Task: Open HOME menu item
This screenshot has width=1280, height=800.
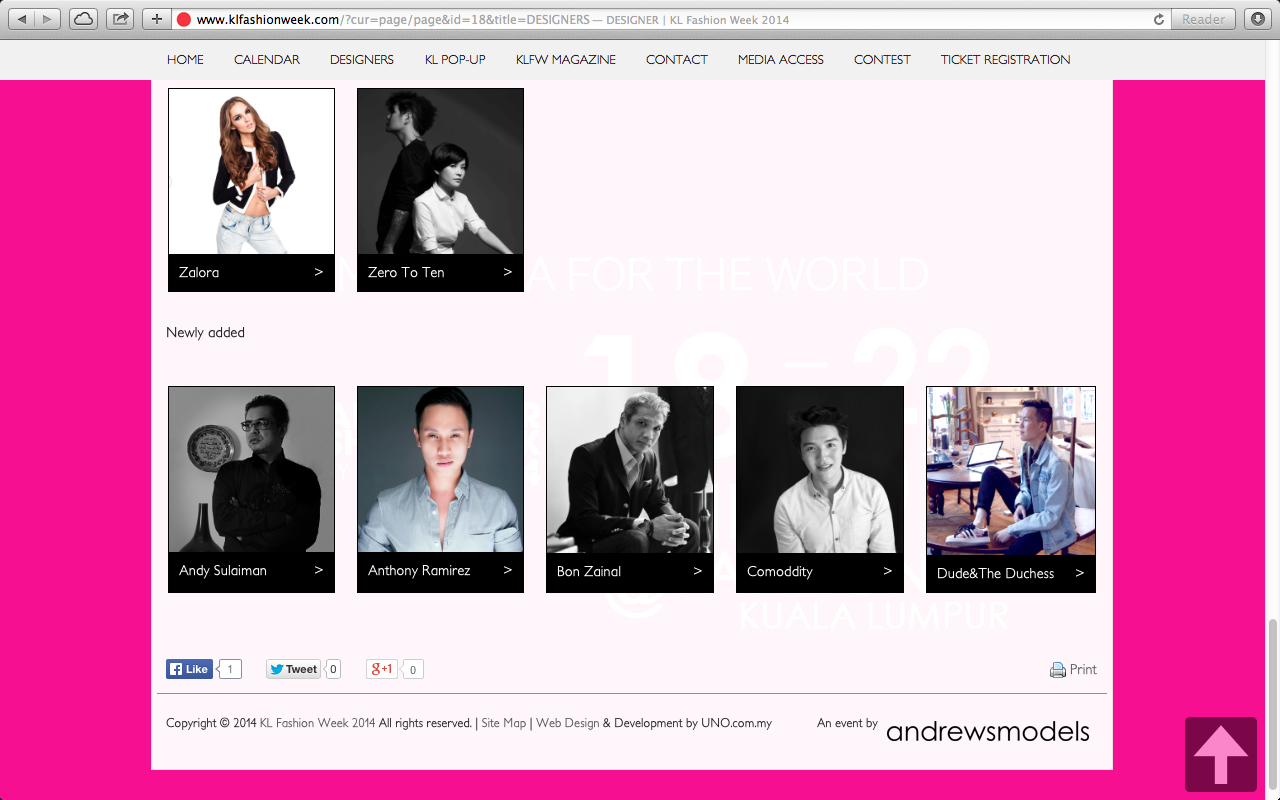Action: point(185,60)
